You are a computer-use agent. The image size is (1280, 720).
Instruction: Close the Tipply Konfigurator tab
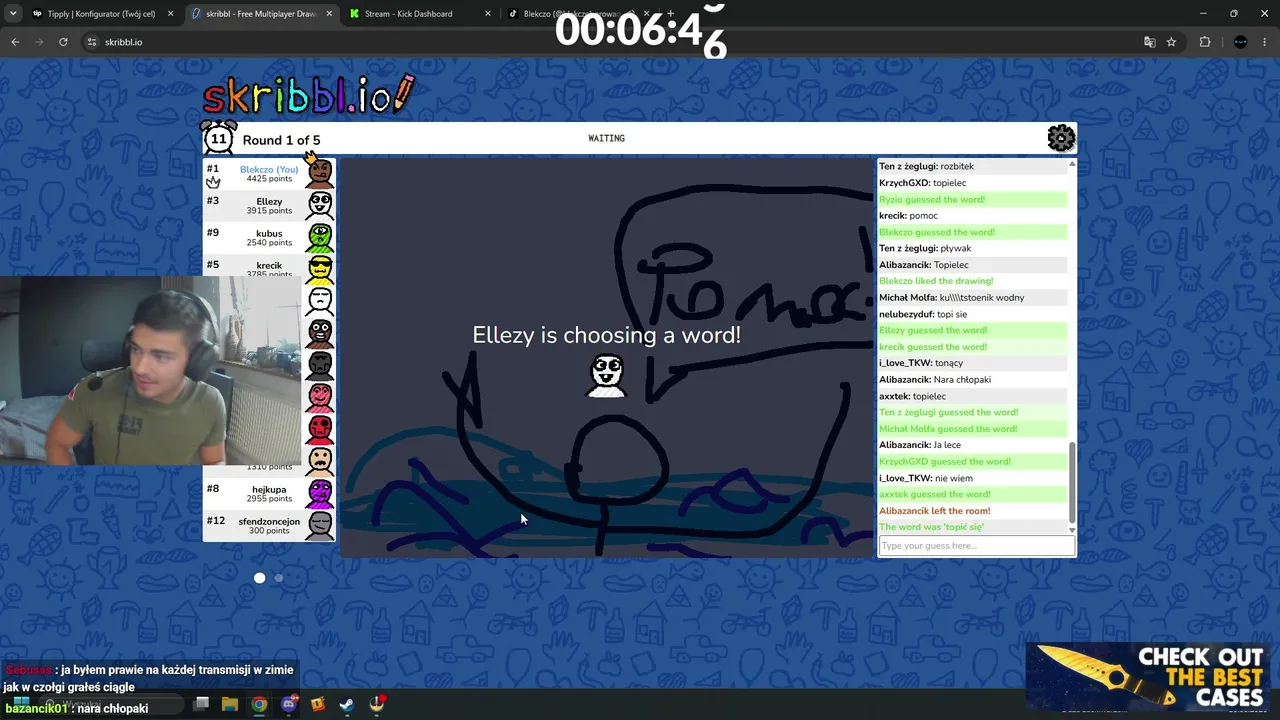tap(170, 14)
